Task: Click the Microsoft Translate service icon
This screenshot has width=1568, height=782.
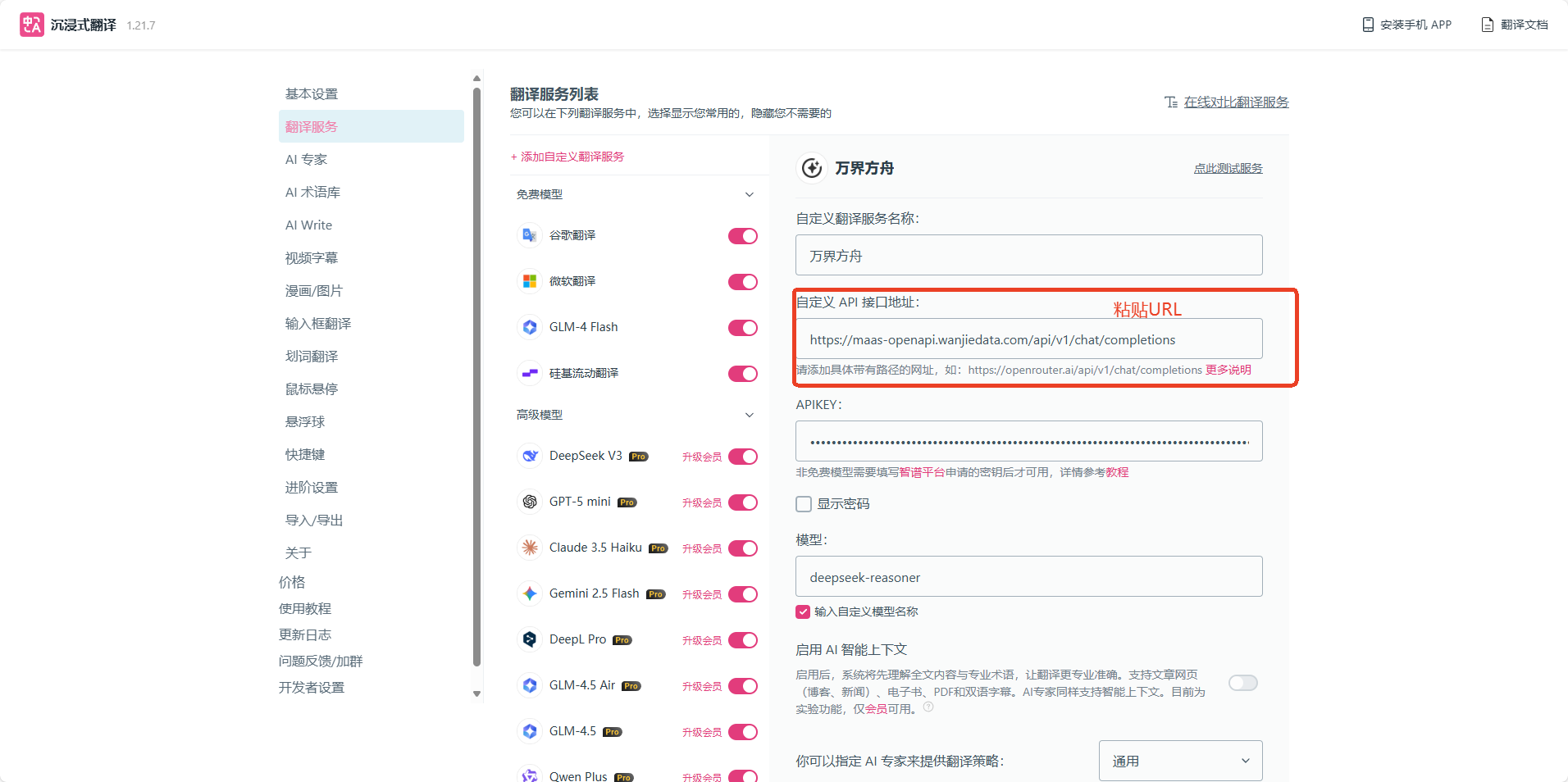Action: point(530,281)
